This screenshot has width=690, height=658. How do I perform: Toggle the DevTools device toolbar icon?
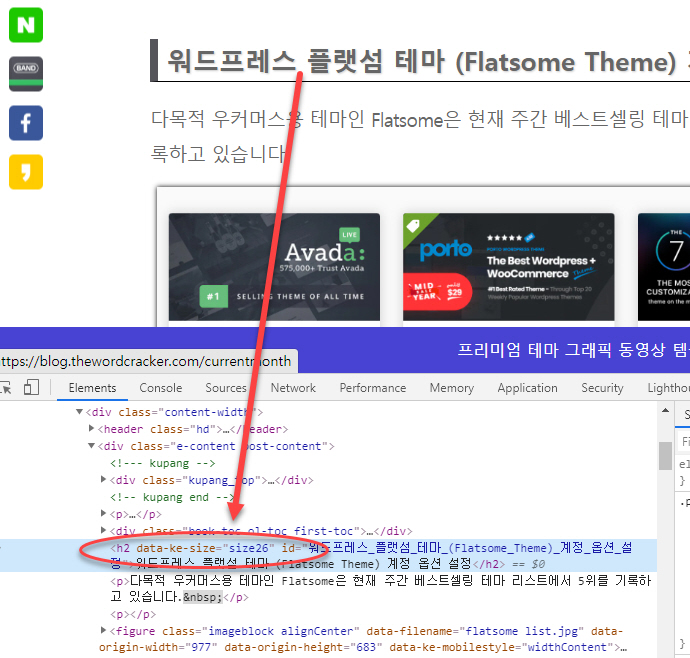(x=31, y=388)
